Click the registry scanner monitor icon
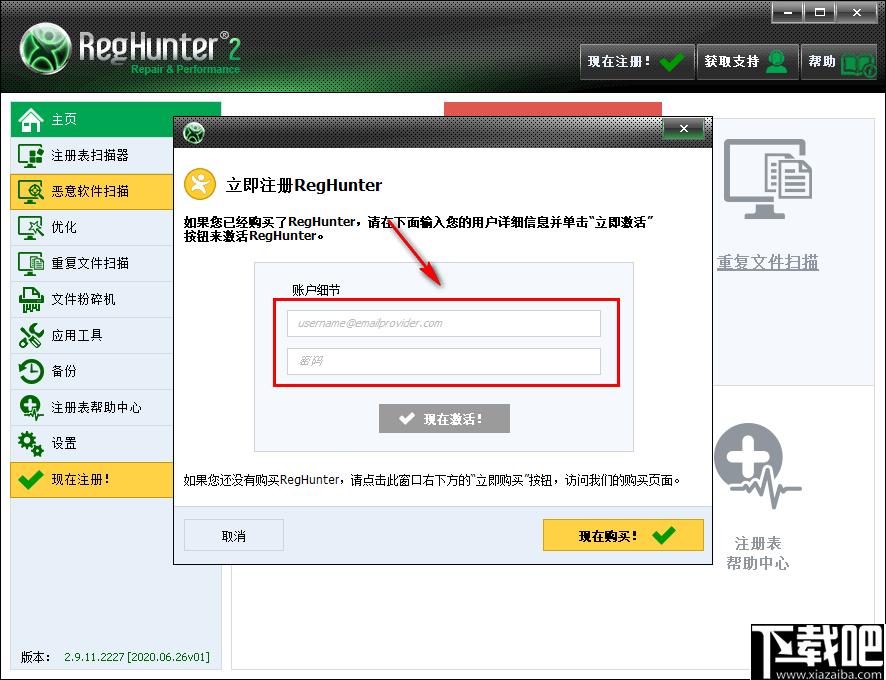The image size is (886, 680). (31, 156)
